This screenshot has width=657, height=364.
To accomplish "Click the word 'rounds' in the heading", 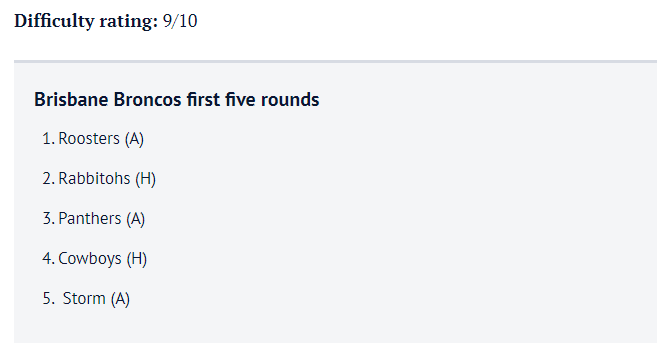I will tap(290, 100).
